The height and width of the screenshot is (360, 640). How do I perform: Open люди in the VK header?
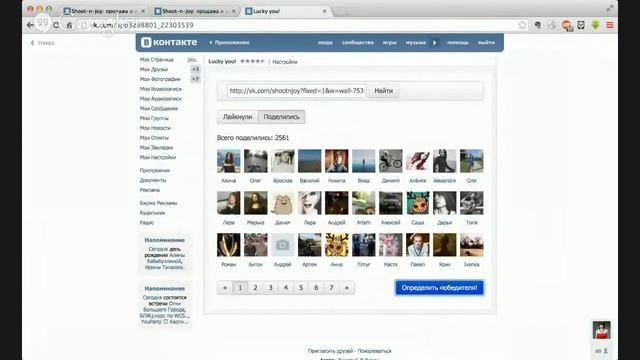click(325, 42)
